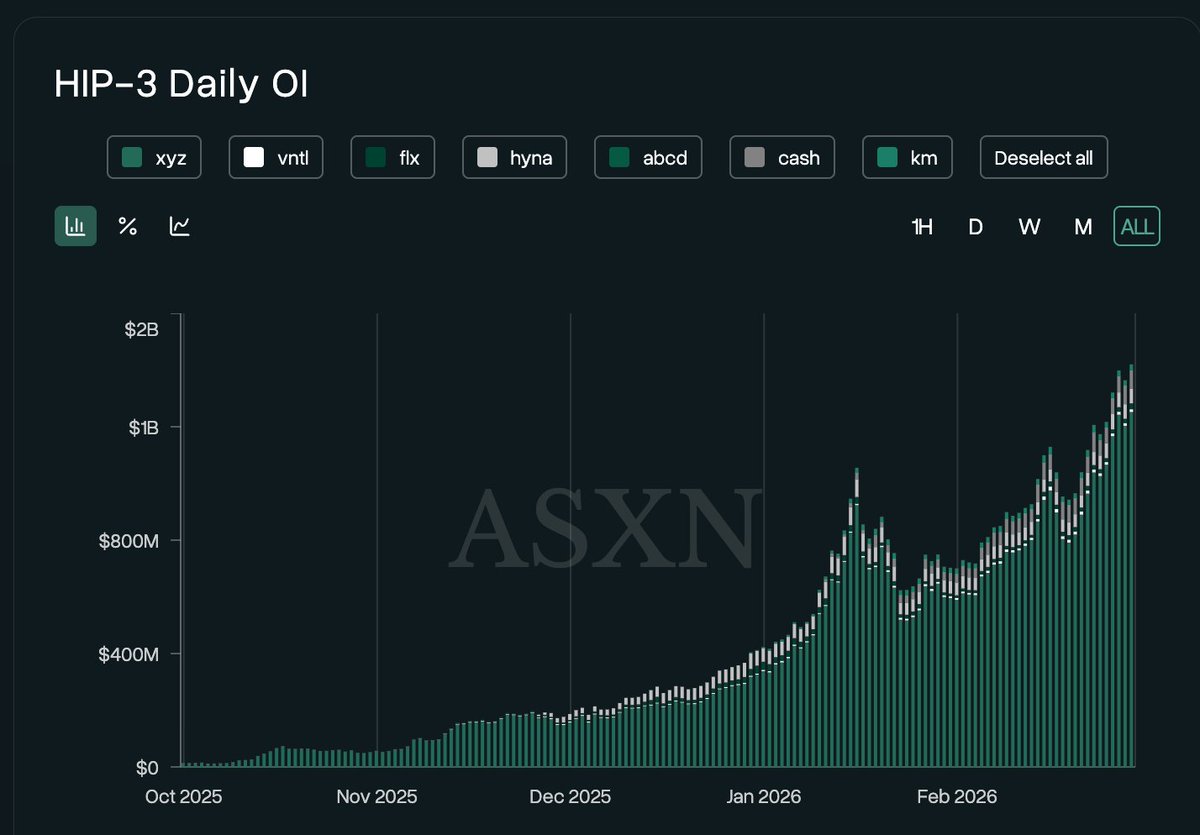1200x835 pixels.
Task: Toggle the xyz series filter
Action: click(154, 157)
